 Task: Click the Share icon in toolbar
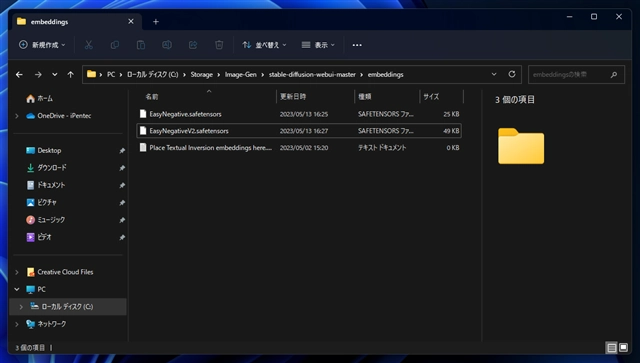click(x=193, y=45)
